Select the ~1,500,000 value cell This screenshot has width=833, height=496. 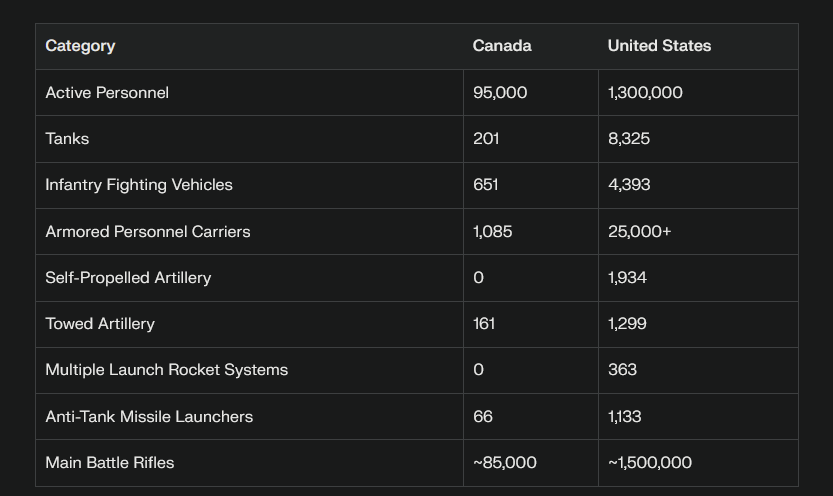tap(650, 463)
